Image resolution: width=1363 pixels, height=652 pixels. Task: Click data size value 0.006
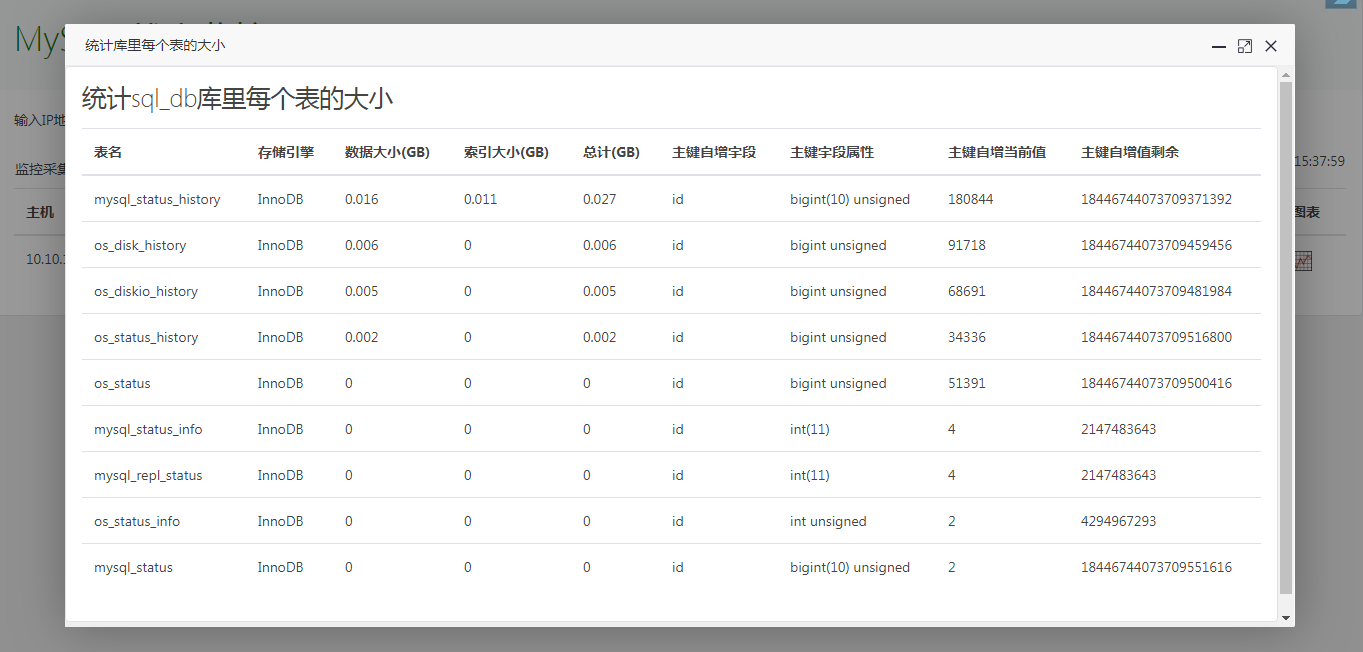(362, 245)
